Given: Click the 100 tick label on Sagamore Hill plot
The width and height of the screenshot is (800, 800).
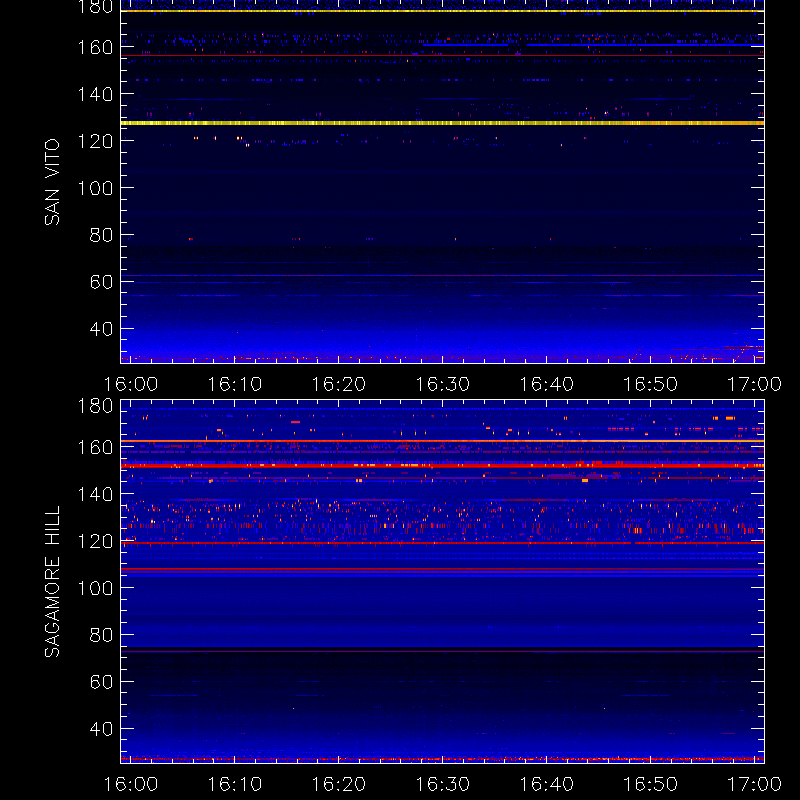Looking at the screenshot, I should 95,588.
